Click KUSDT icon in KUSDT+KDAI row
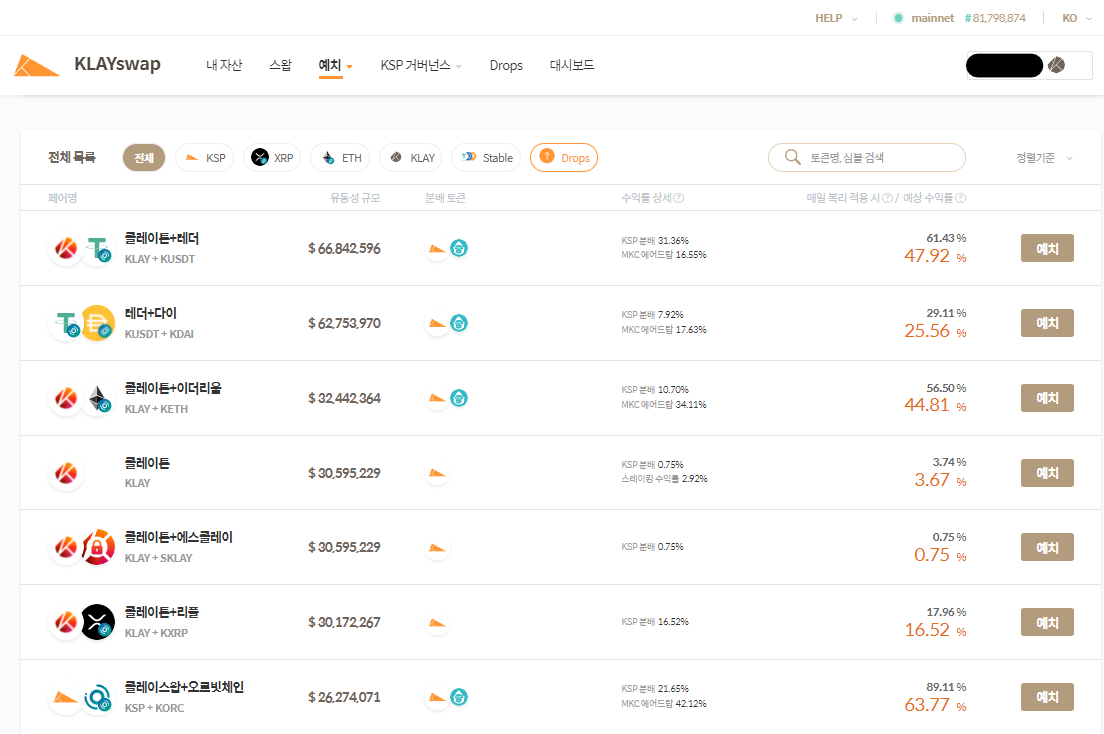1104x734 pixels. [66, 323]
